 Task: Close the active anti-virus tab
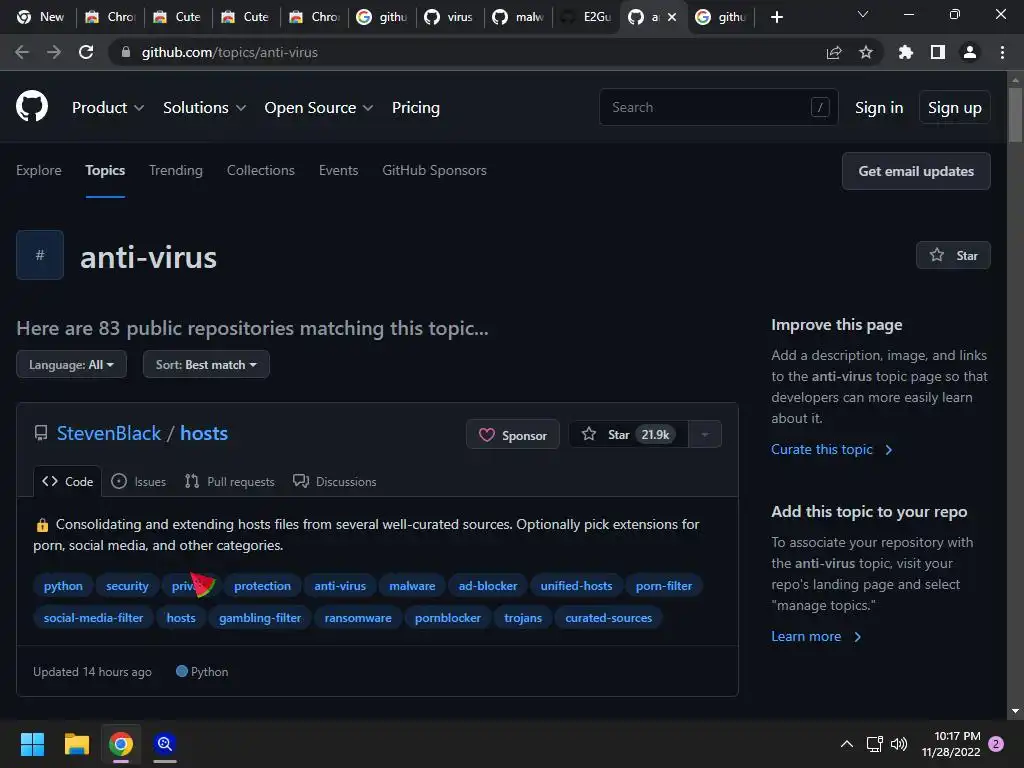tap(672, 17)
